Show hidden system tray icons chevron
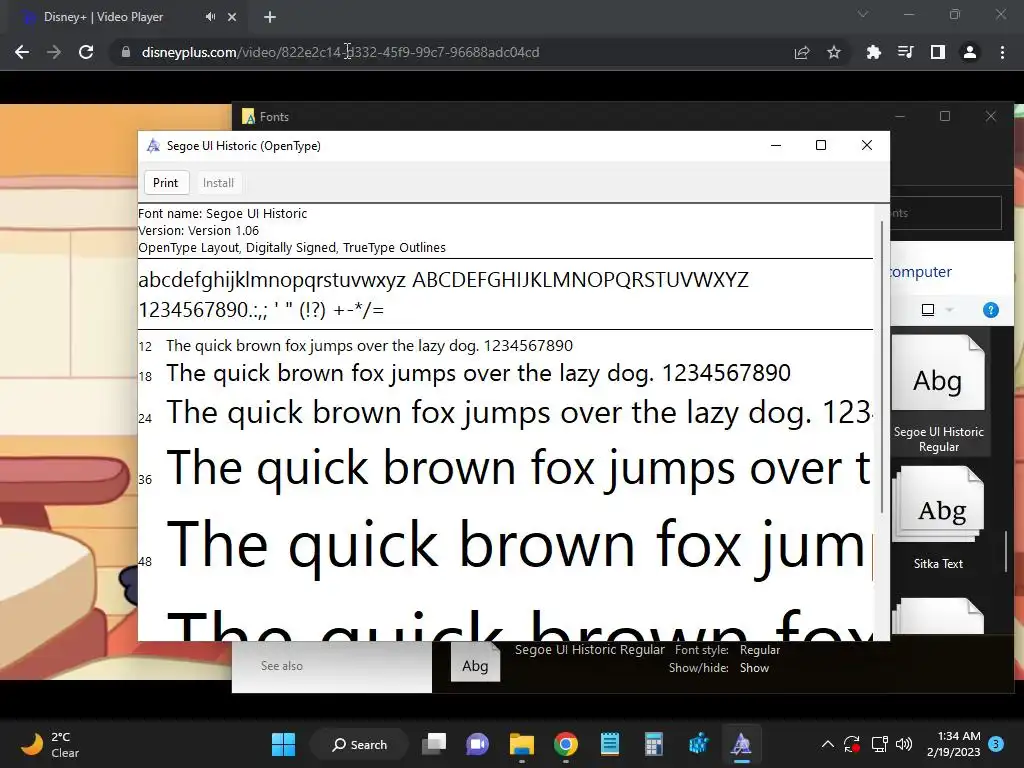 [x=827, y=744]
